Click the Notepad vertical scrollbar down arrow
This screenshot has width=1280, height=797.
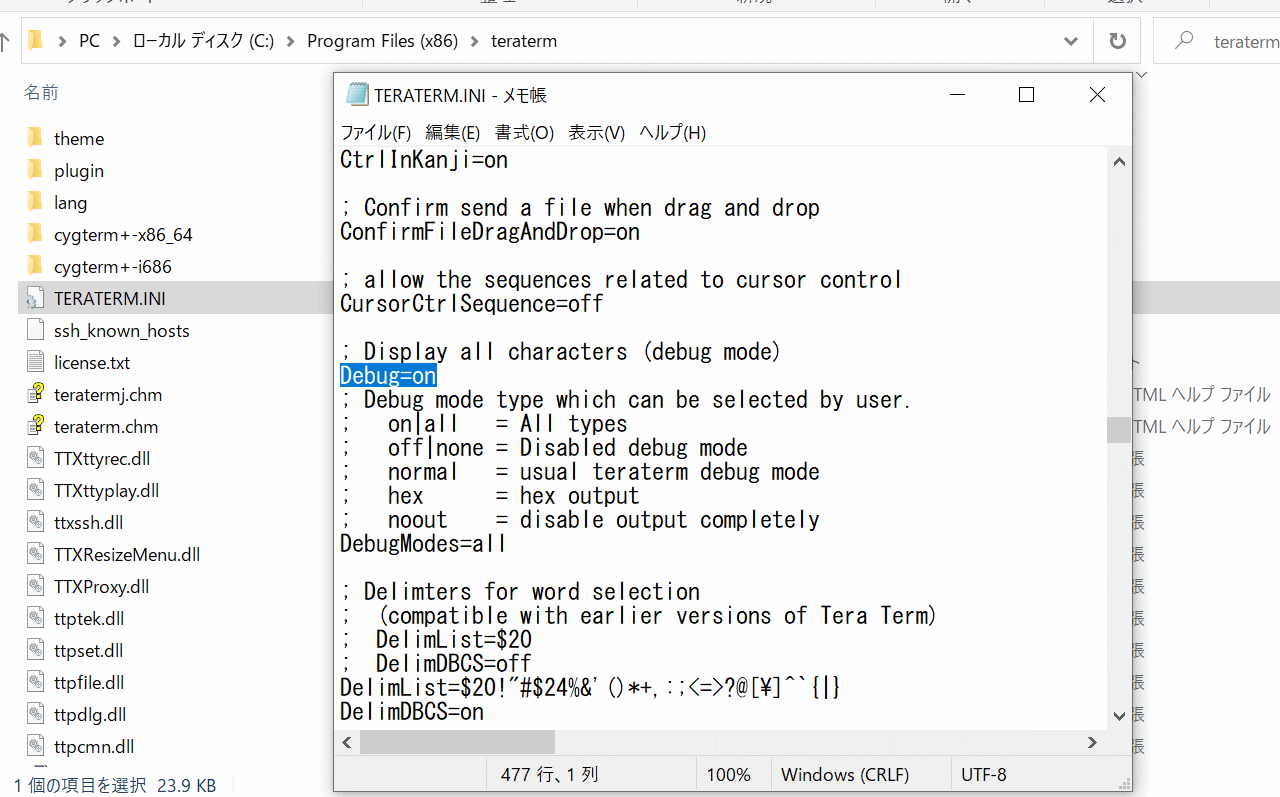point(1119,716)
